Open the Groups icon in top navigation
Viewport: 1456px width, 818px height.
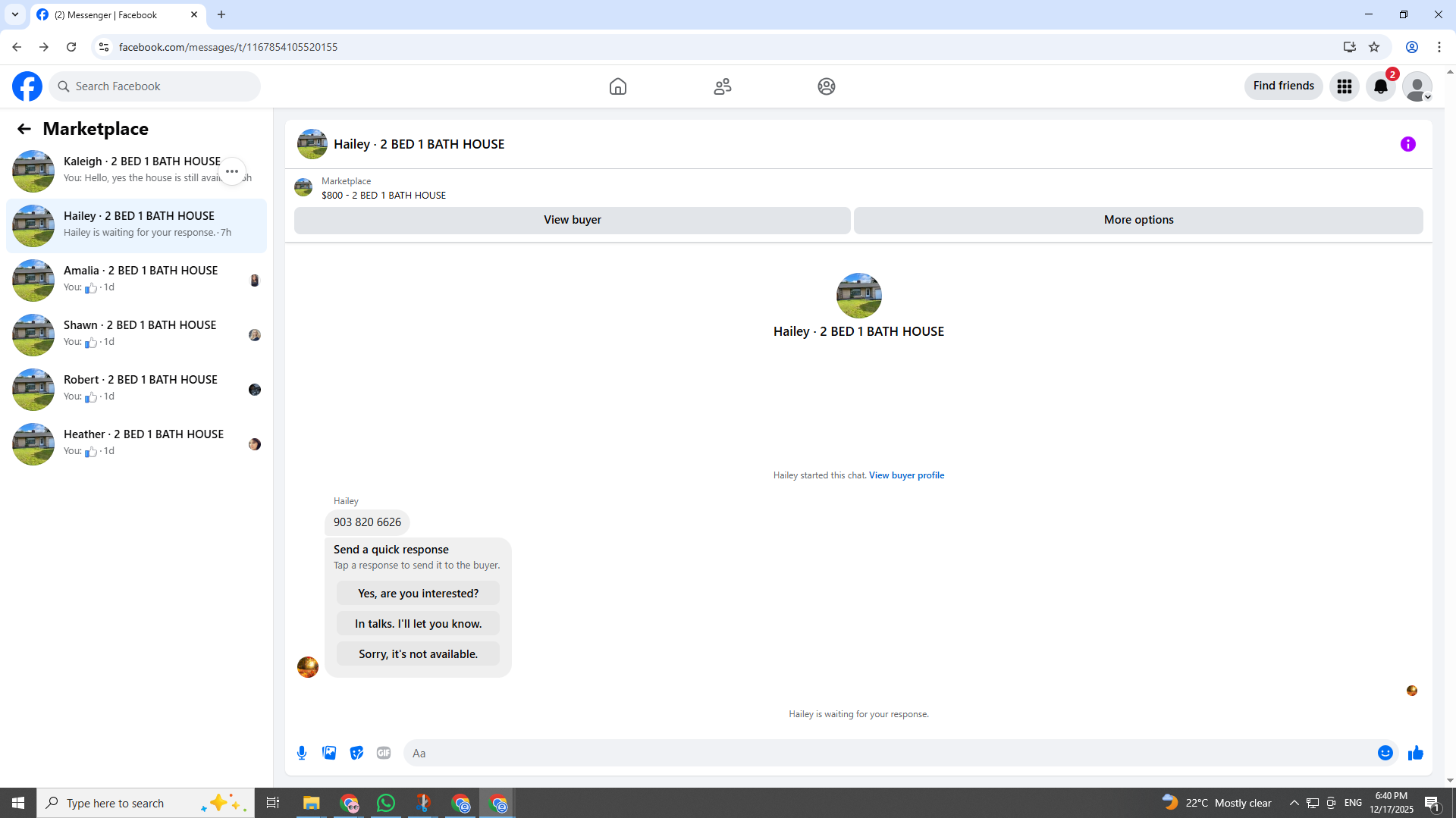827,86
